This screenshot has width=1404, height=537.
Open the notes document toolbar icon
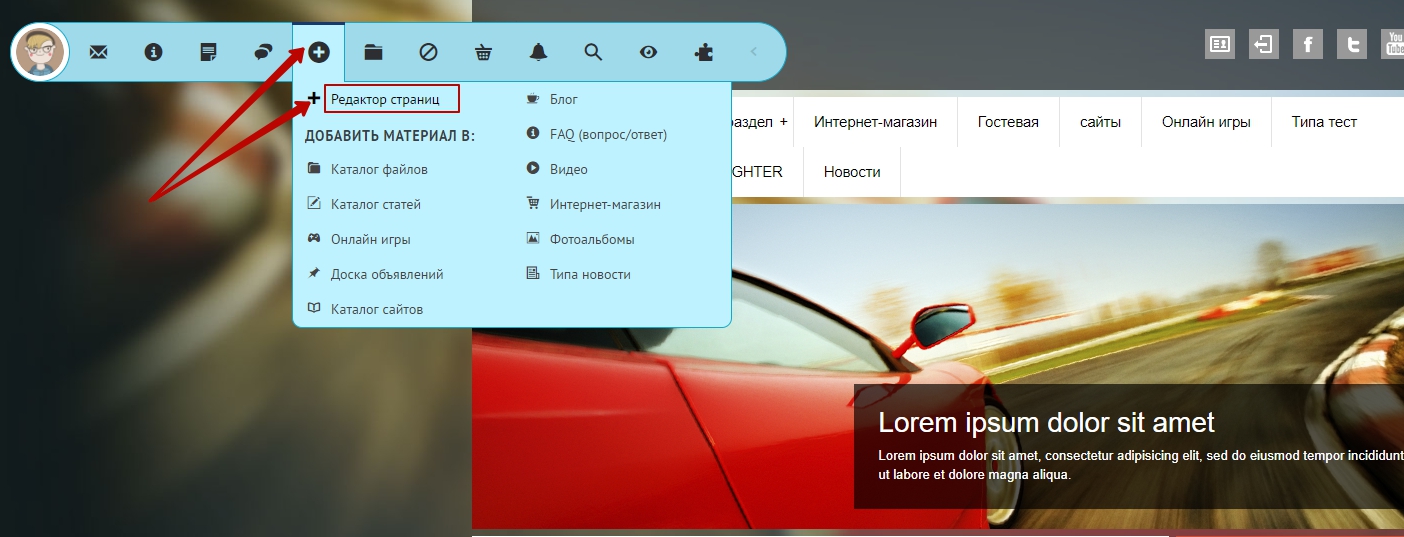pos(208,52)
